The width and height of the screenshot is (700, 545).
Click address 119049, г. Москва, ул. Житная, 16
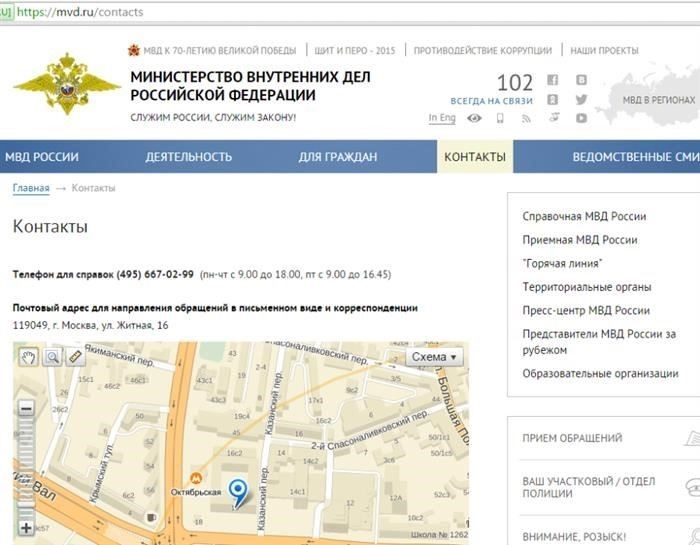pos(91,325)
